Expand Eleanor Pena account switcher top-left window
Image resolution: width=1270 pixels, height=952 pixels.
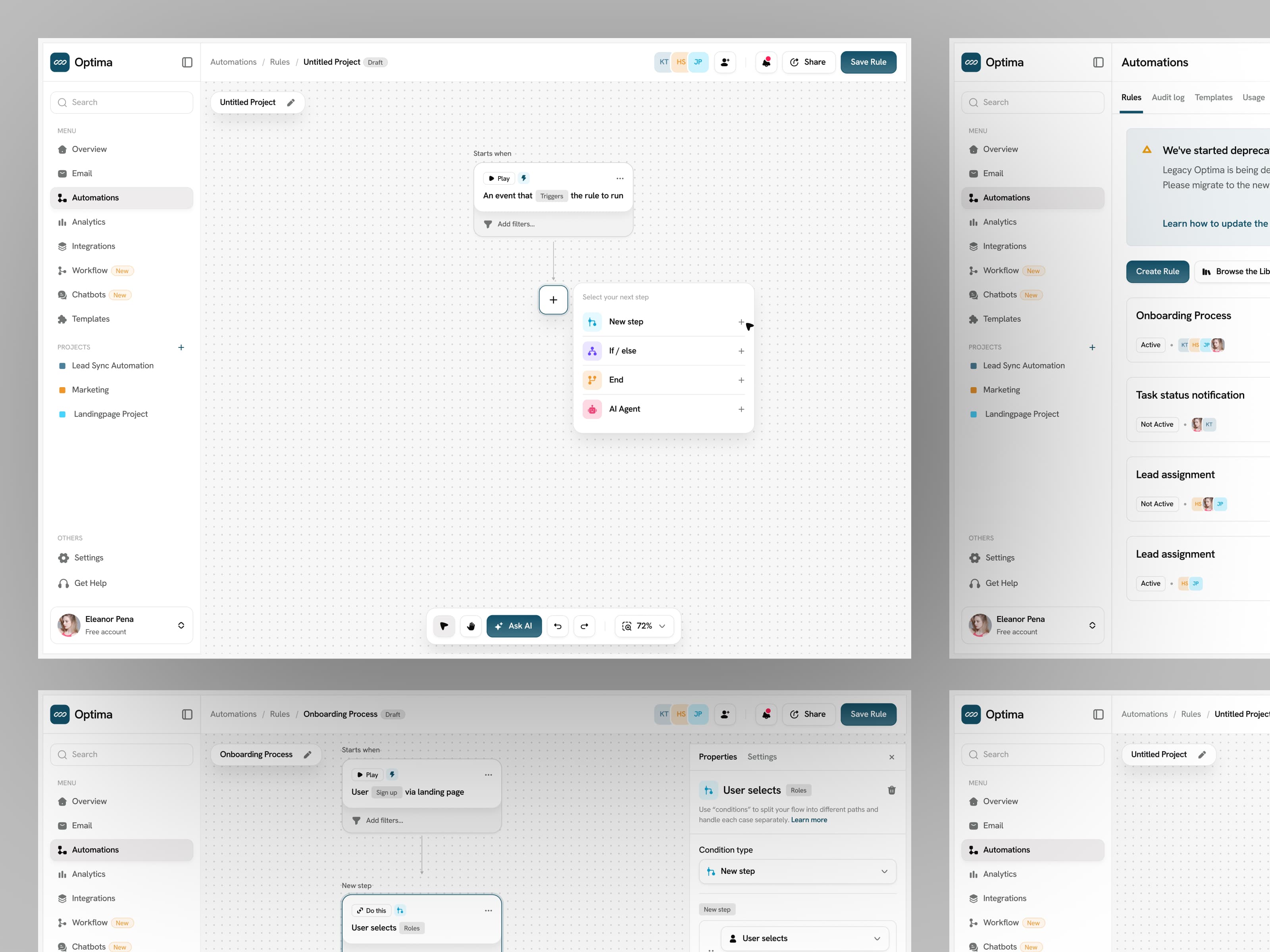(181, 626)
